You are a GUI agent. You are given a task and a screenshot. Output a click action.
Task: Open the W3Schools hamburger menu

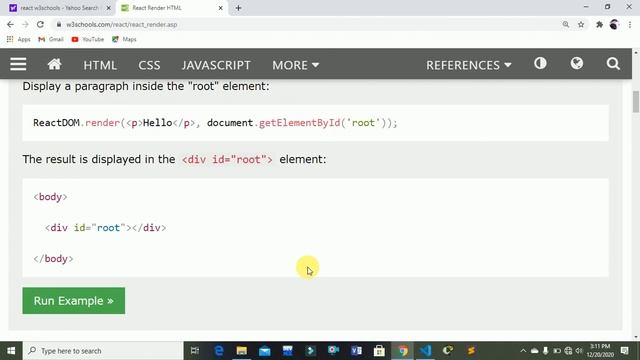point(18,64)
